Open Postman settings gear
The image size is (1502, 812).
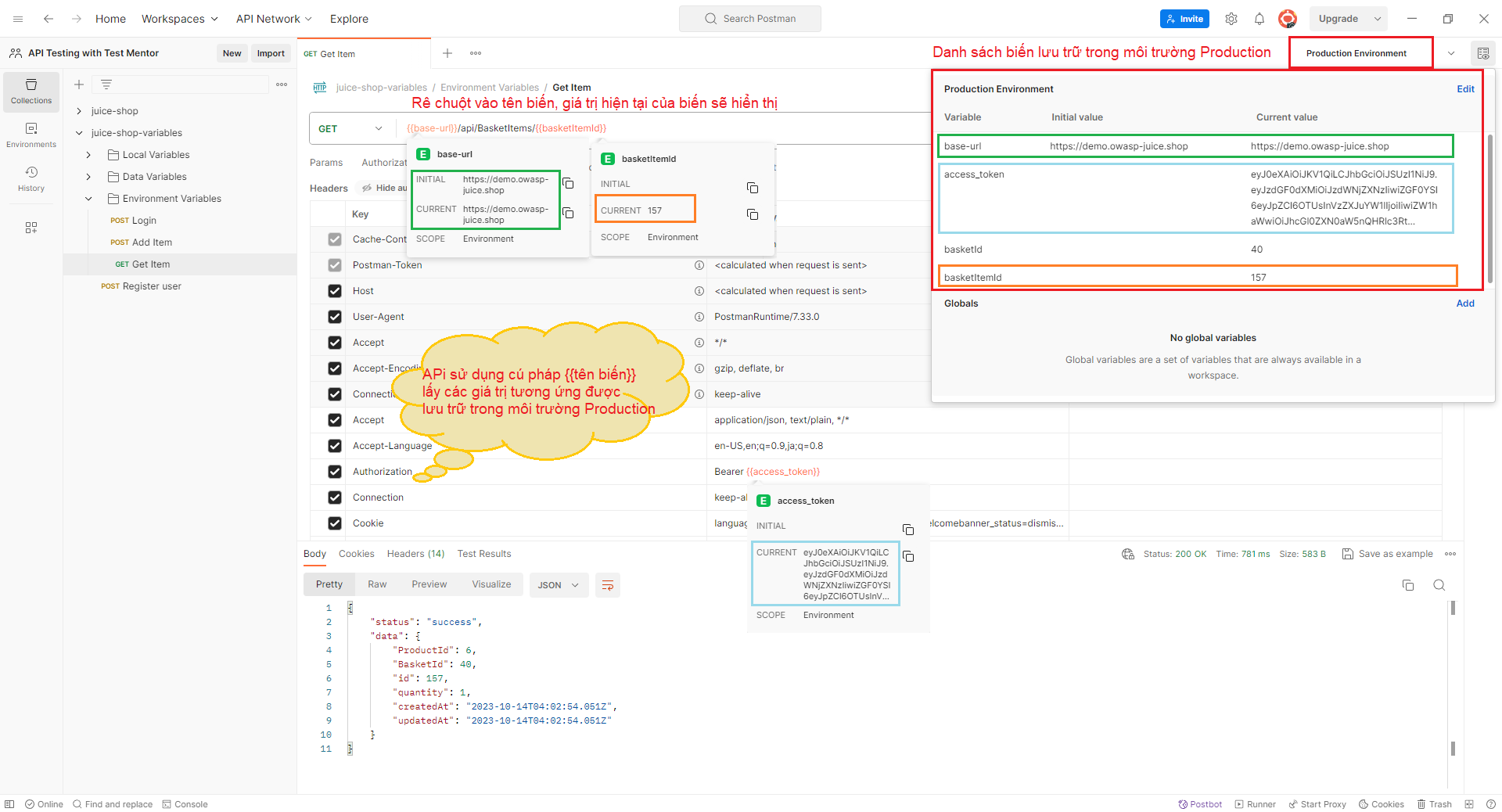(1231, 19)
